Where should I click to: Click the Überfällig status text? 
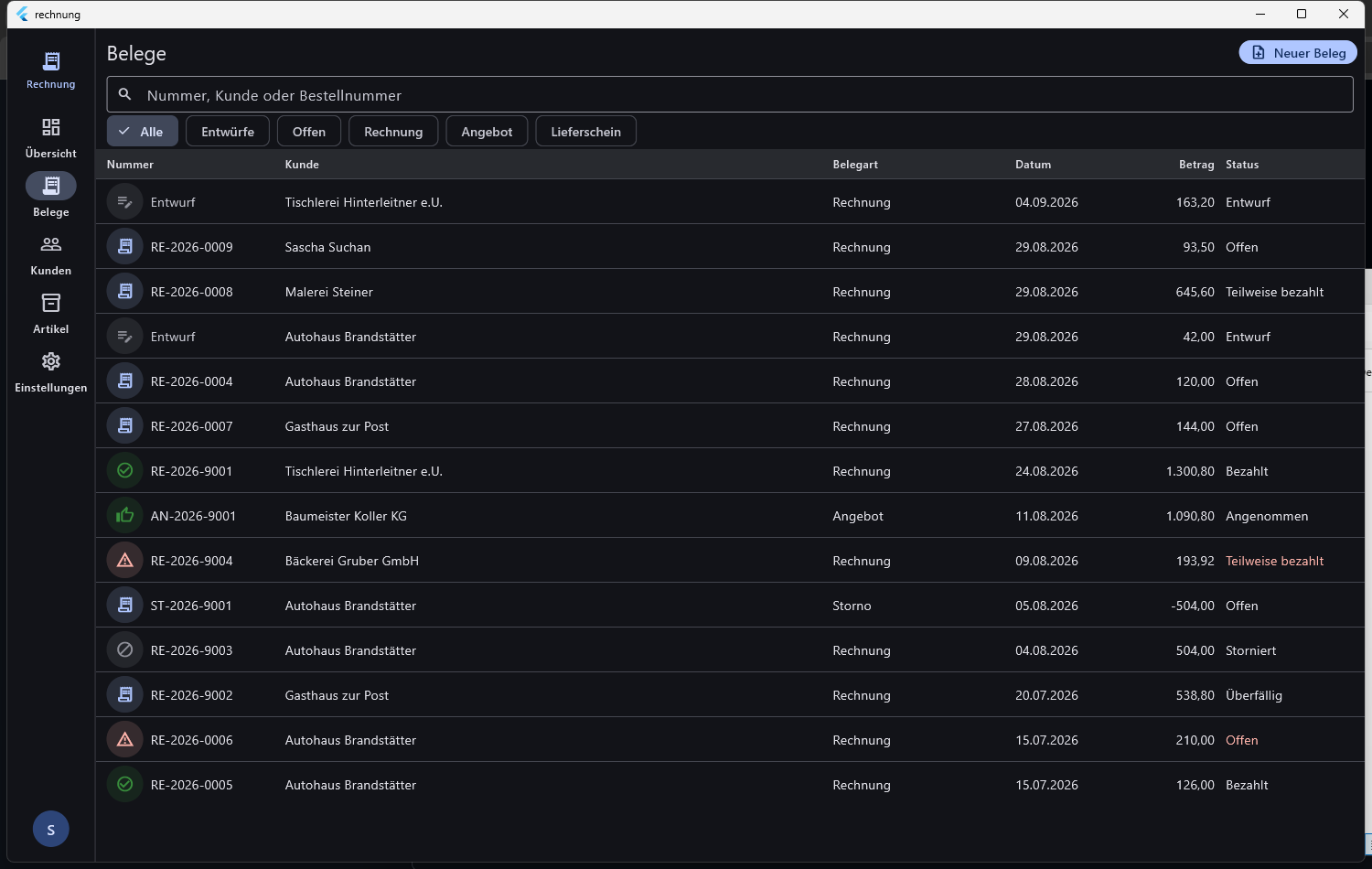point(1254,695)
